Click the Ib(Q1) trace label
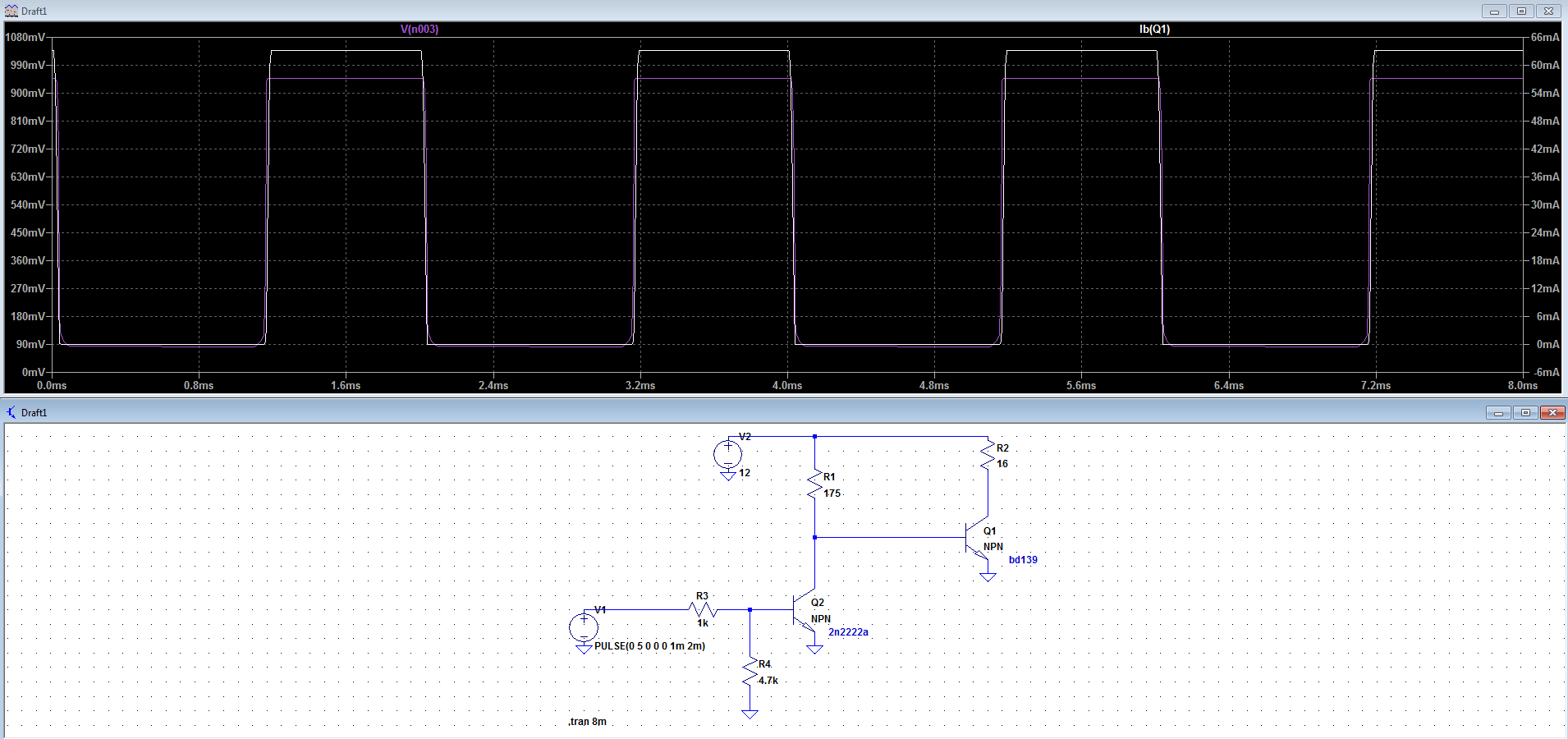 [1154, 29]
